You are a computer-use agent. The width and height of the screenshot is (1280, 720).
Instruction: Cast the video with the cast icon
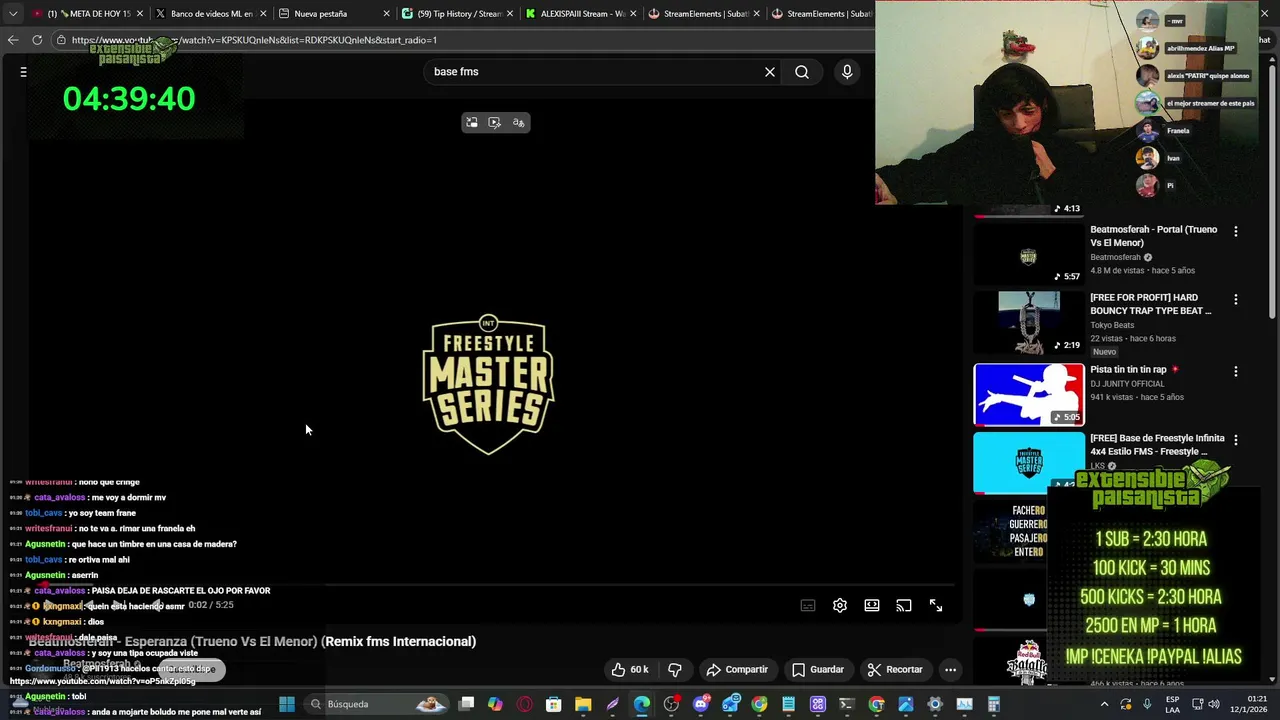(x=904, y=605)
